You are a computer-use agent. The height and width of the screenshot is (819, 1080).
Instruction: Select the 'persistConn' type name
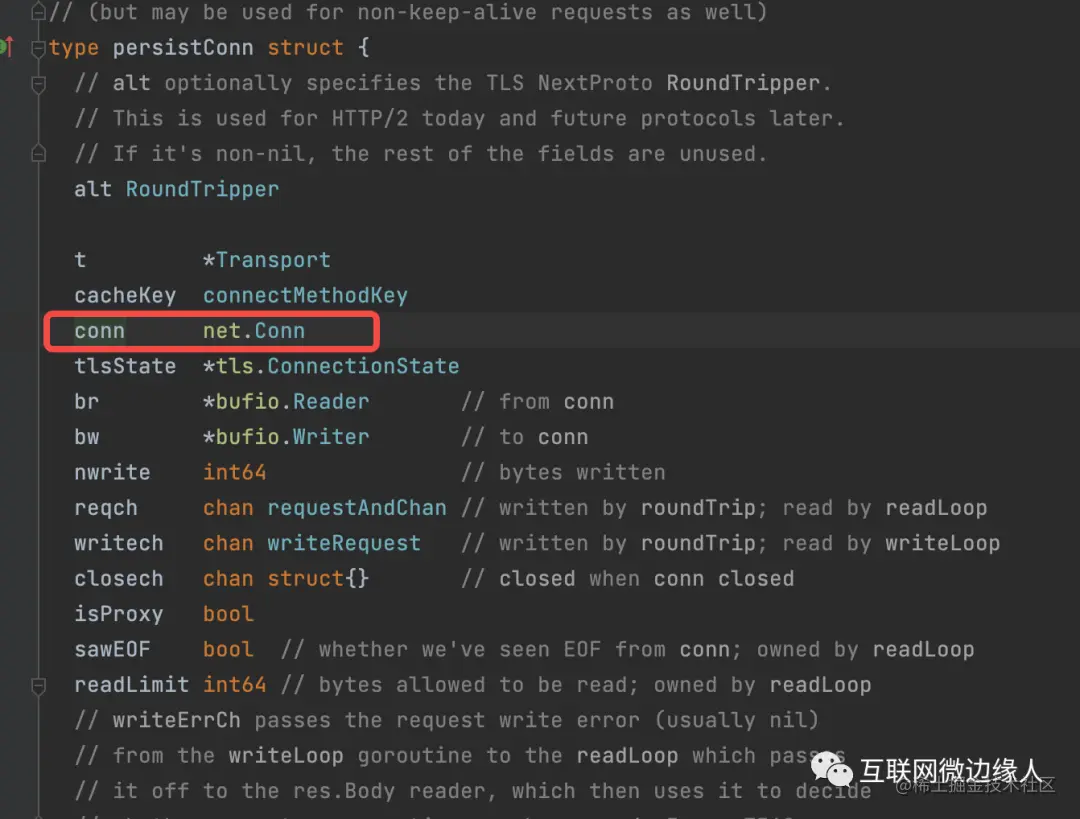coord(183,48)
